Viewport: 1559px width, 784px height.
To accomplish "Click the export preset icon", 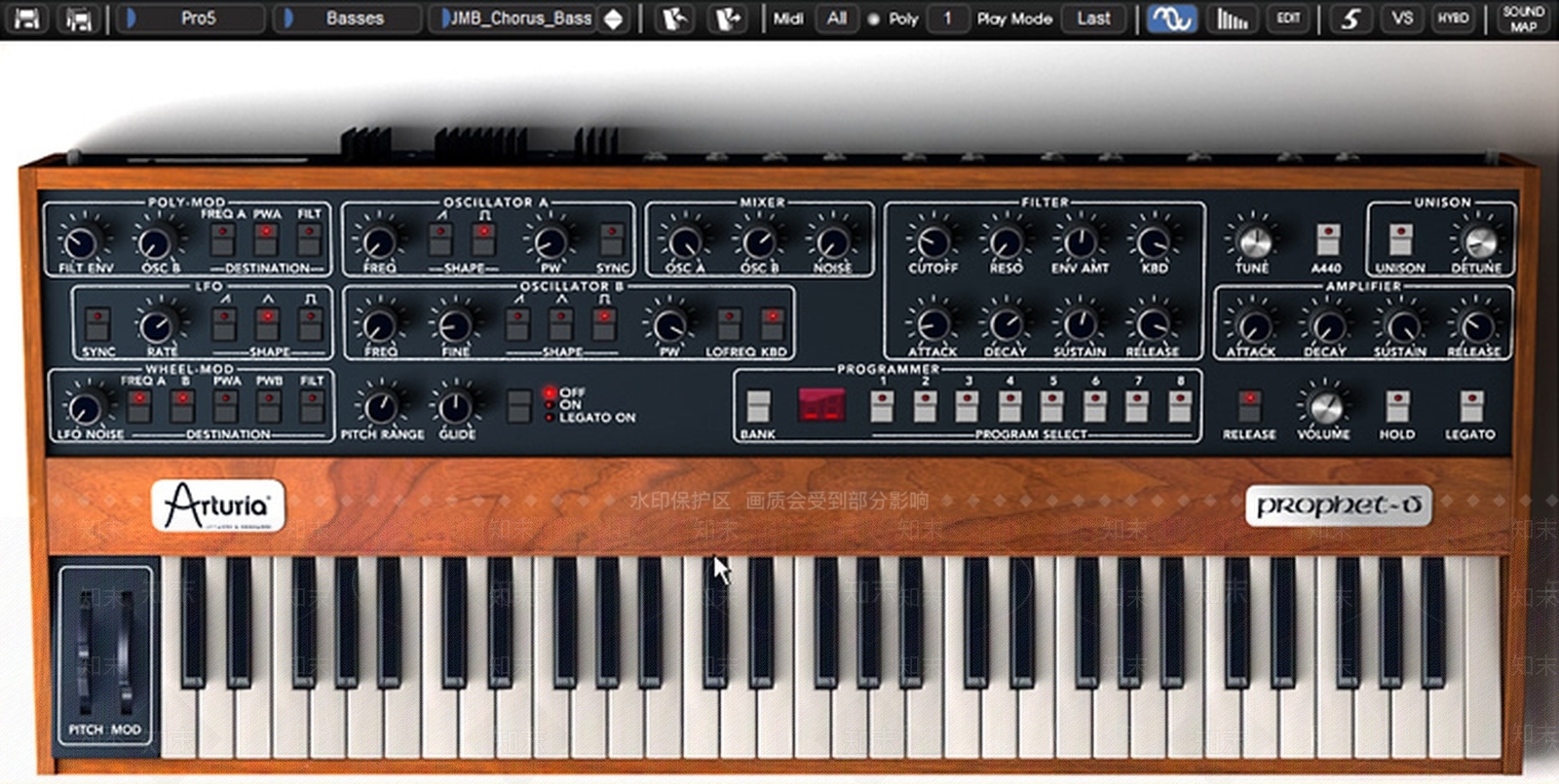I will [x=725, y=19].
